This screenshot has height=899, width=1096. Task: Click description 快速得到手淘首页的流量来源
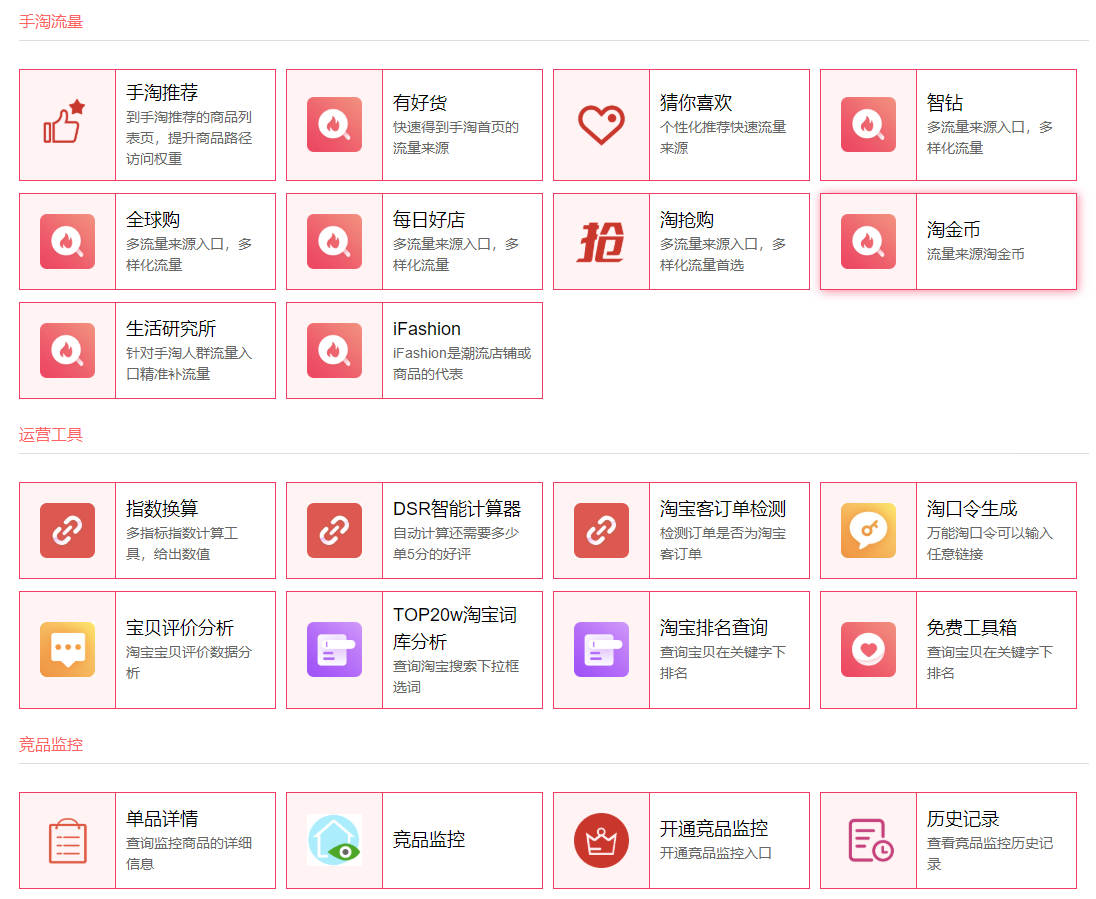click(456, 137)
